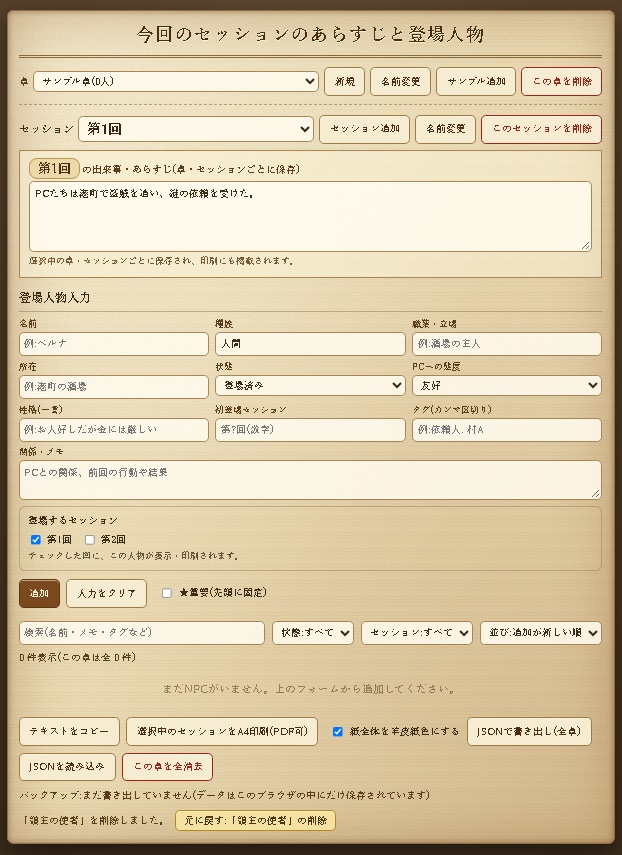This screenshot has height=855, width=622.
Task: Click the タグ(カンマ区切り) input field
Action: click(507, 430)
